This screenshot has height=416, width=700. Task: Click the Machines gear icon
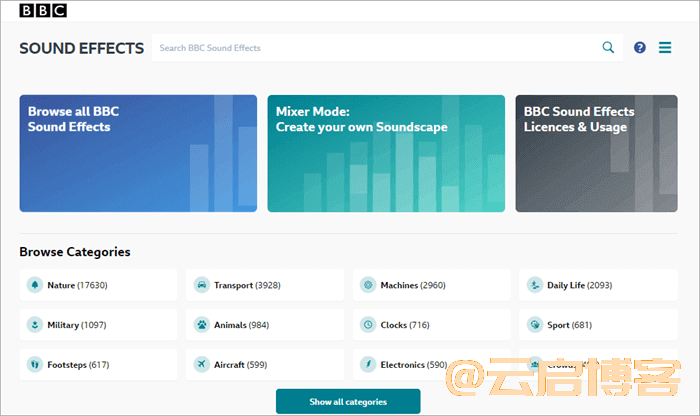coord(368,285)
